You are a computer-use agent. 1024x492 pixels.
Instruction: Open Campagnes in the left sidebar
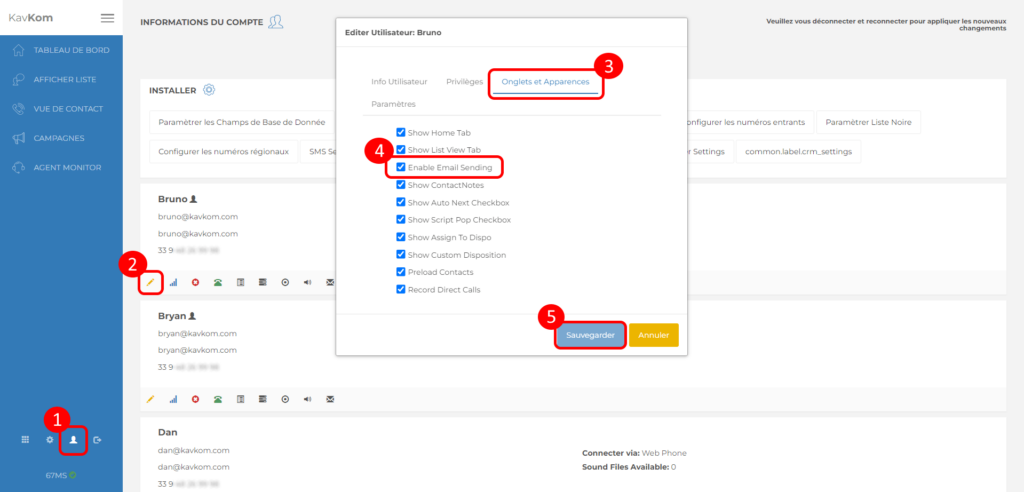pos(59,138)
